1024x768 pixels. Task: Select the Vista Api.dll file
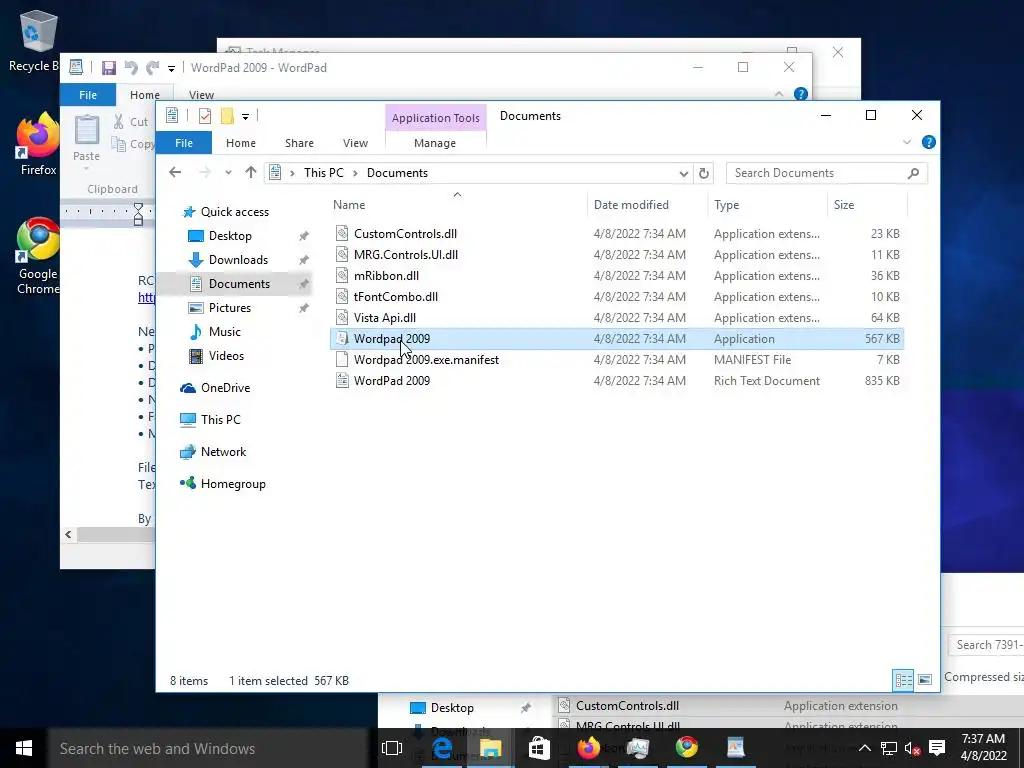[385, 317]
